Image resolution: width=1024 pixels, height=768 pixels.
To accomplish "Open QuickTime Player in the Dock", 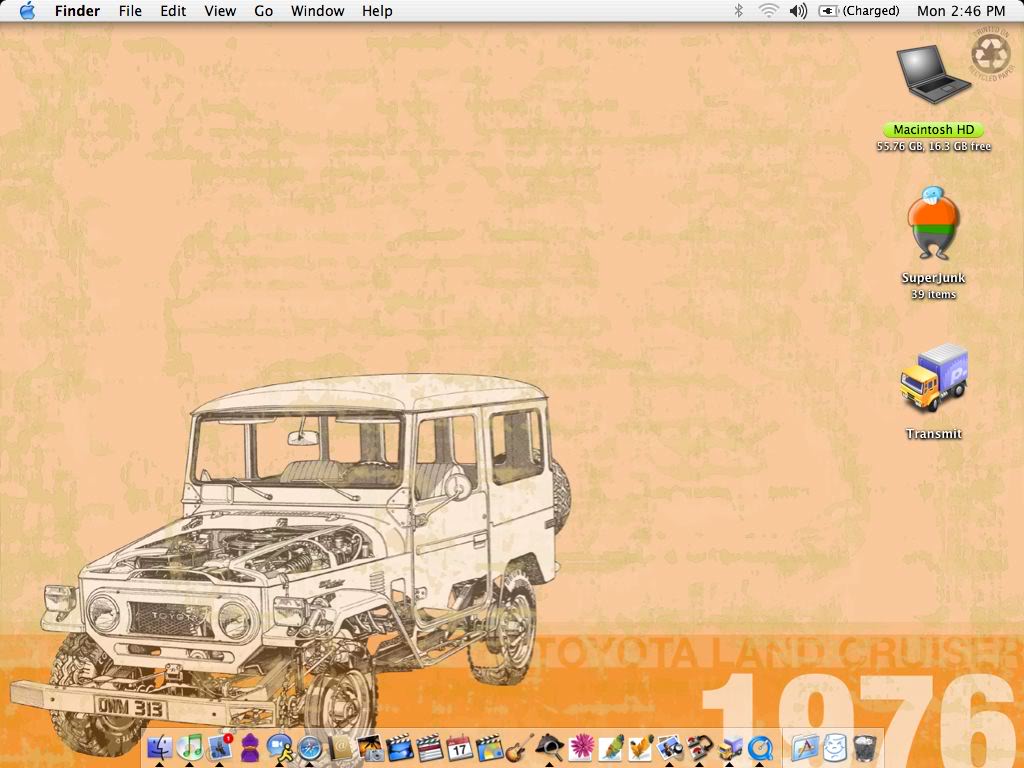I will 760,747.
